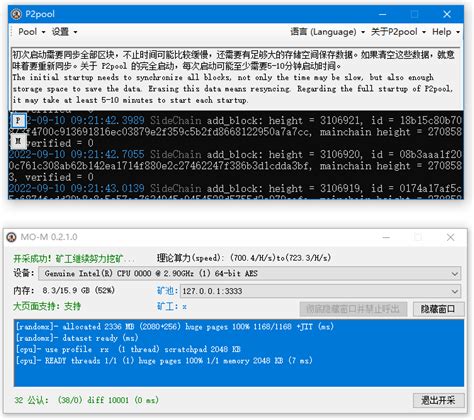Click the randomx allocated 2336 MB log line

175,327
